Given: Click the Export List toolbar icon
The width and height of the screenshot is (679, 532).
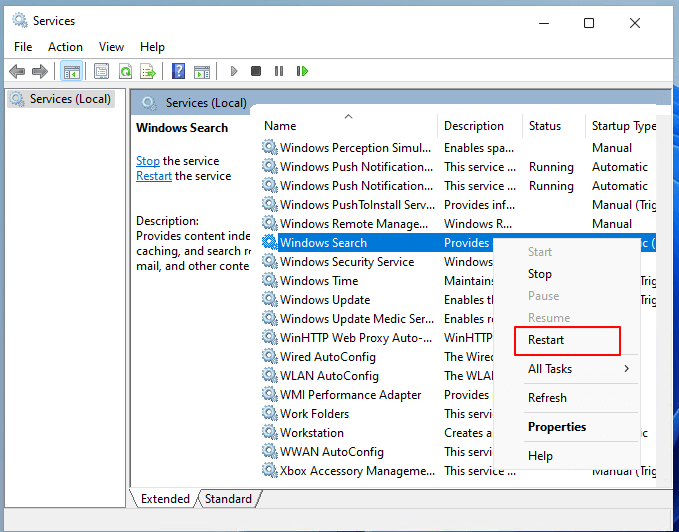Looking at the screenshot, I should click(148, 71).
